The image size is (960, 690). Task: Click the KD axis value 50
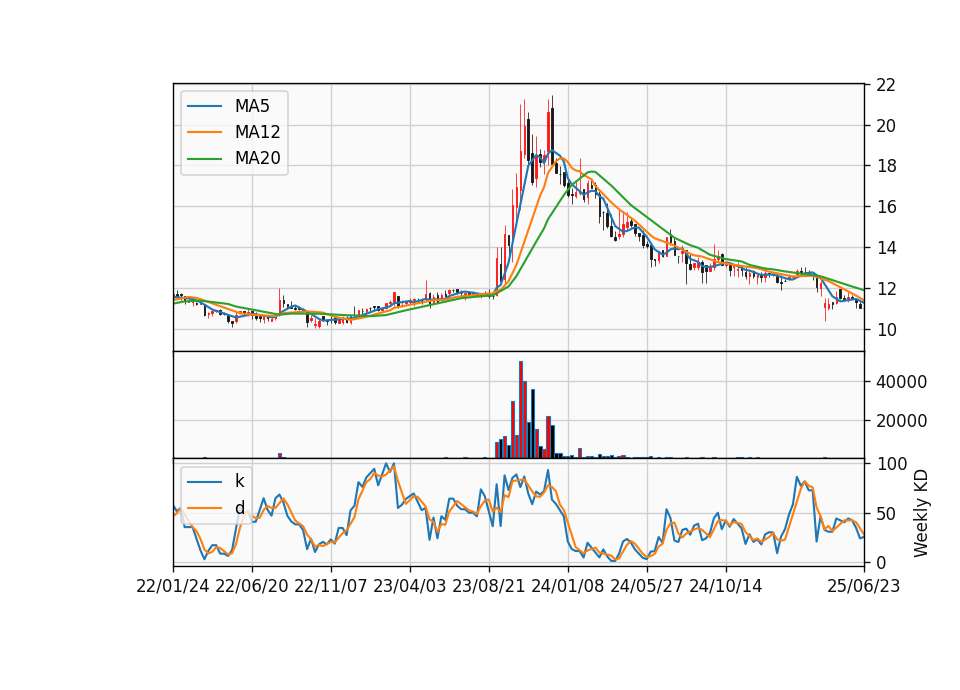coord(886,514)
